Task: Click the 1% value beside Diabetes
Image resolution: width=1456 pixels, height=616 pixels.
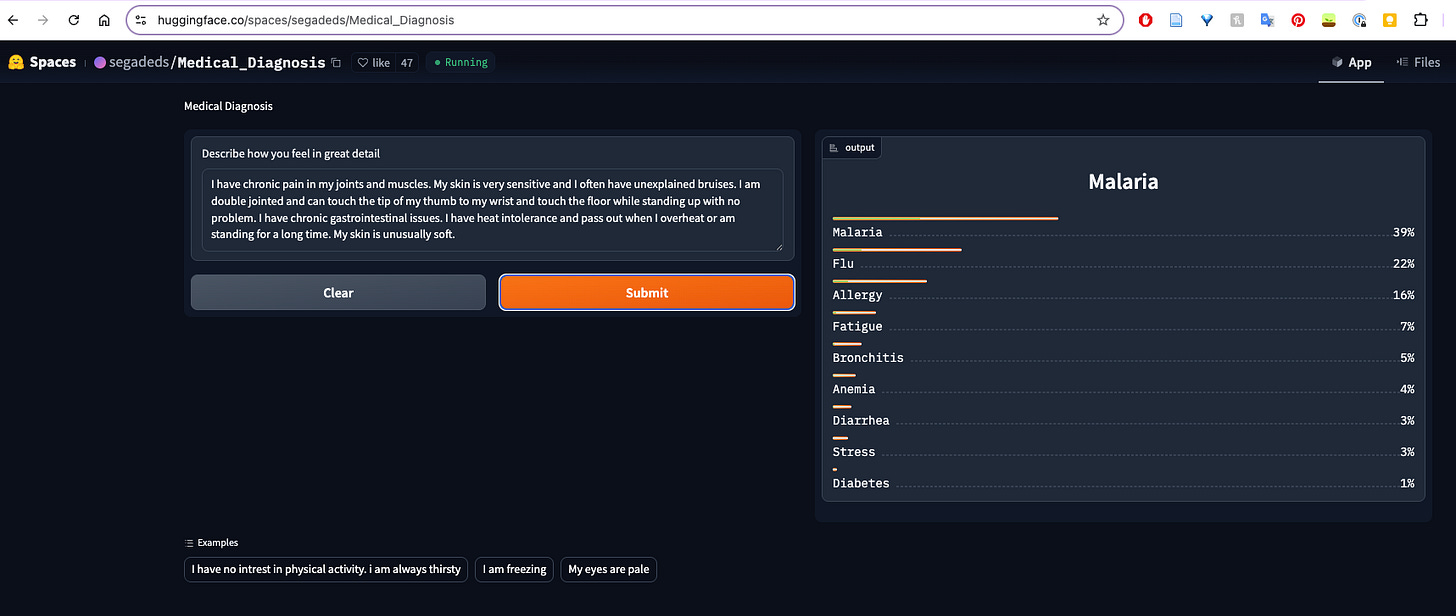Action: tap(1407, 483)
